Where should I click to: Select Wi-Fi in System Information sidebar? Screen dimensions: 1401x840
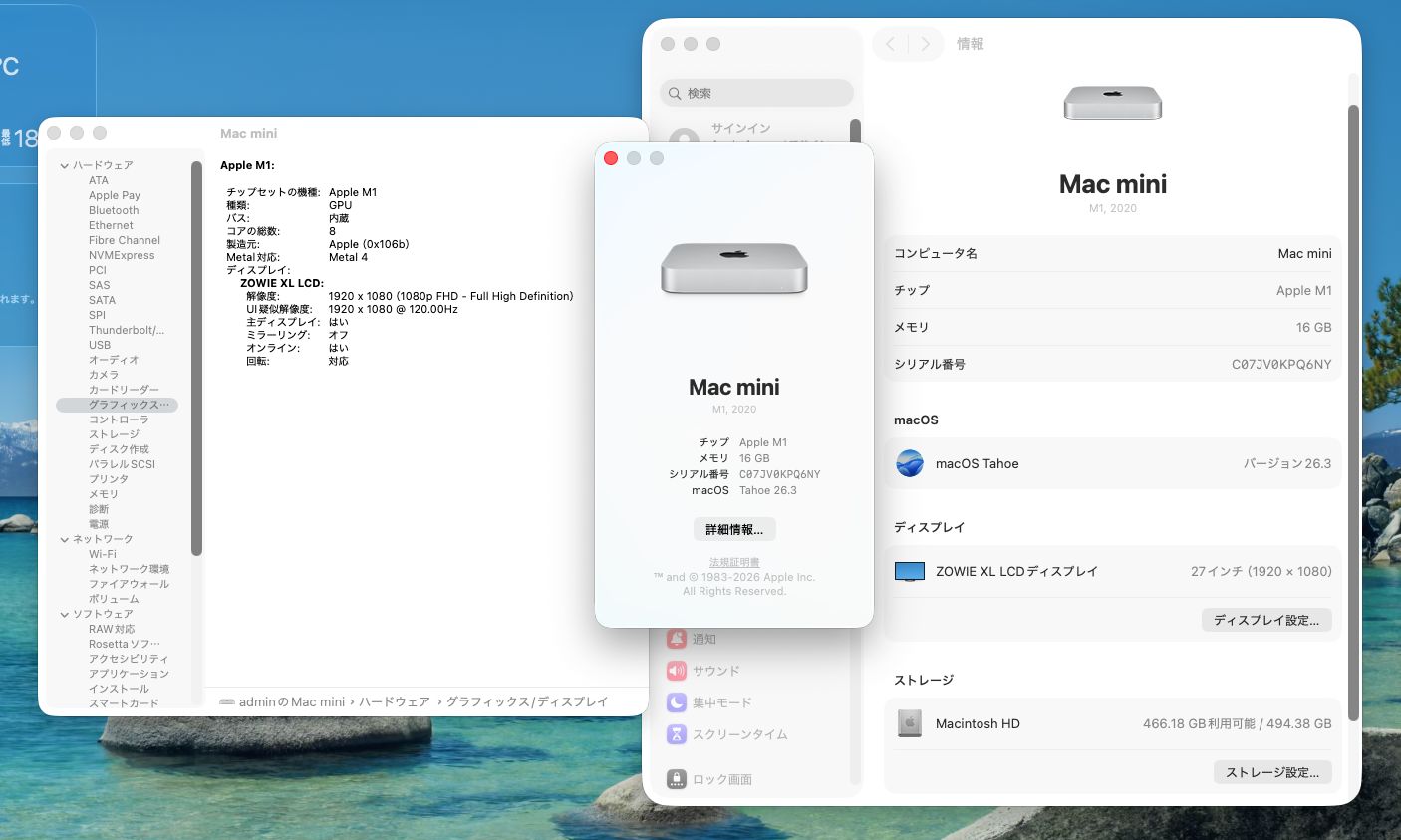pos(103,554)
